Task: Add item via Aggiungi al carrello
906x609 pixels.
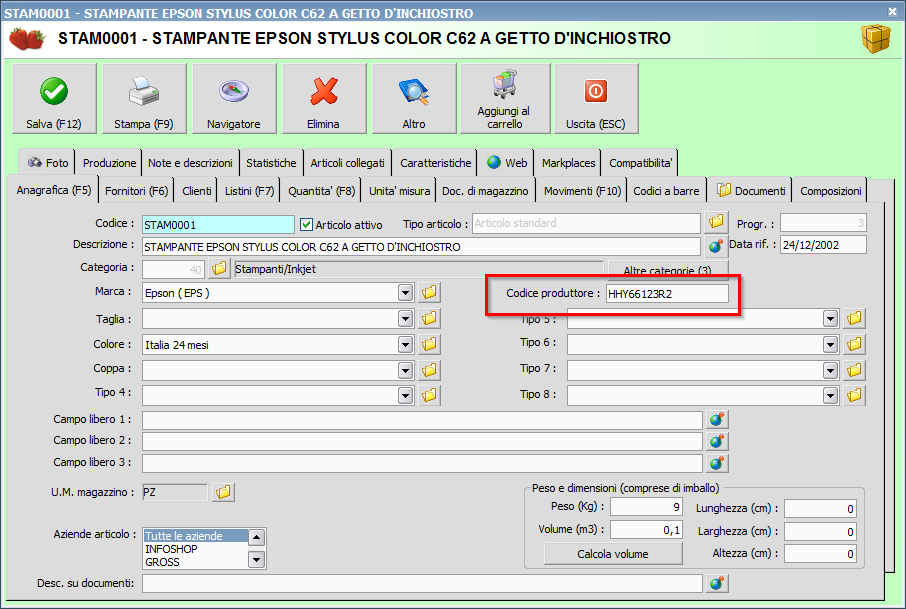Action: pos(505,99)
